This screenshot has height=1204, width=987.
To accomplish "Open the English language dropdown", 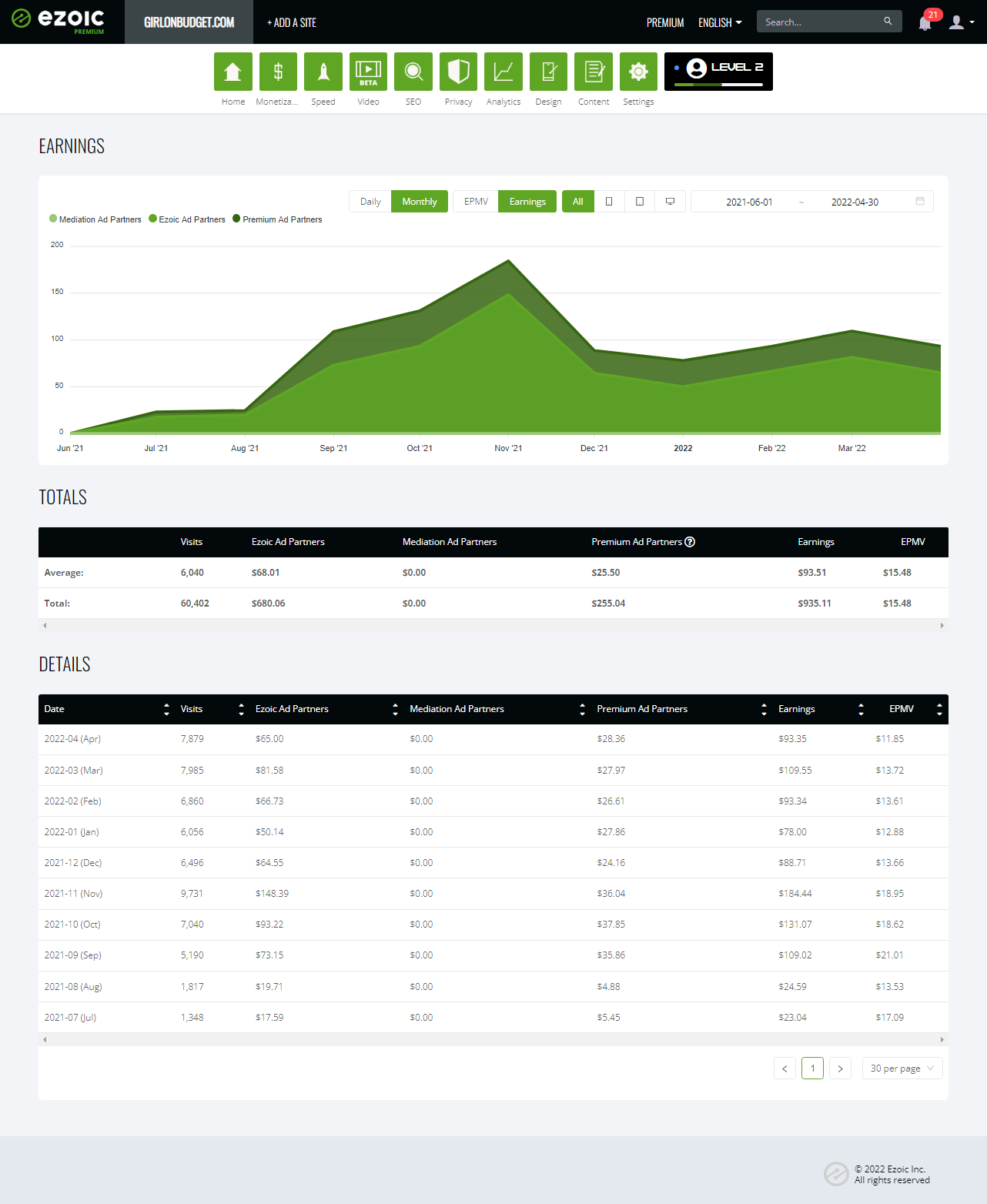I will coord(720,22).
